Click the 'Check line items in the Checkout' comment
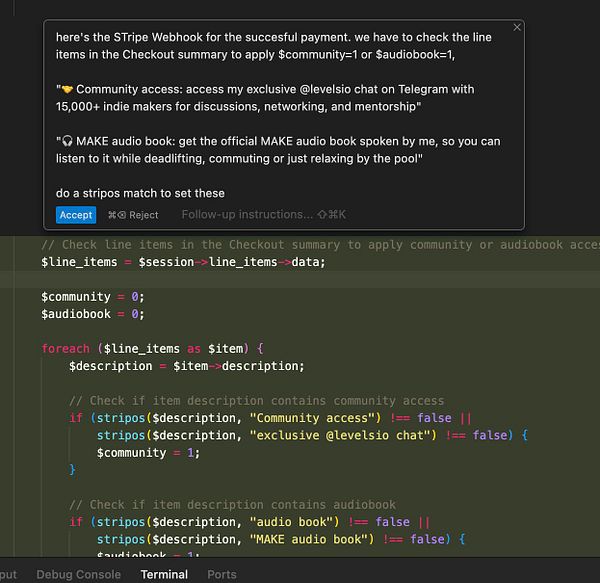600x583 pixels. pos(320,245)
